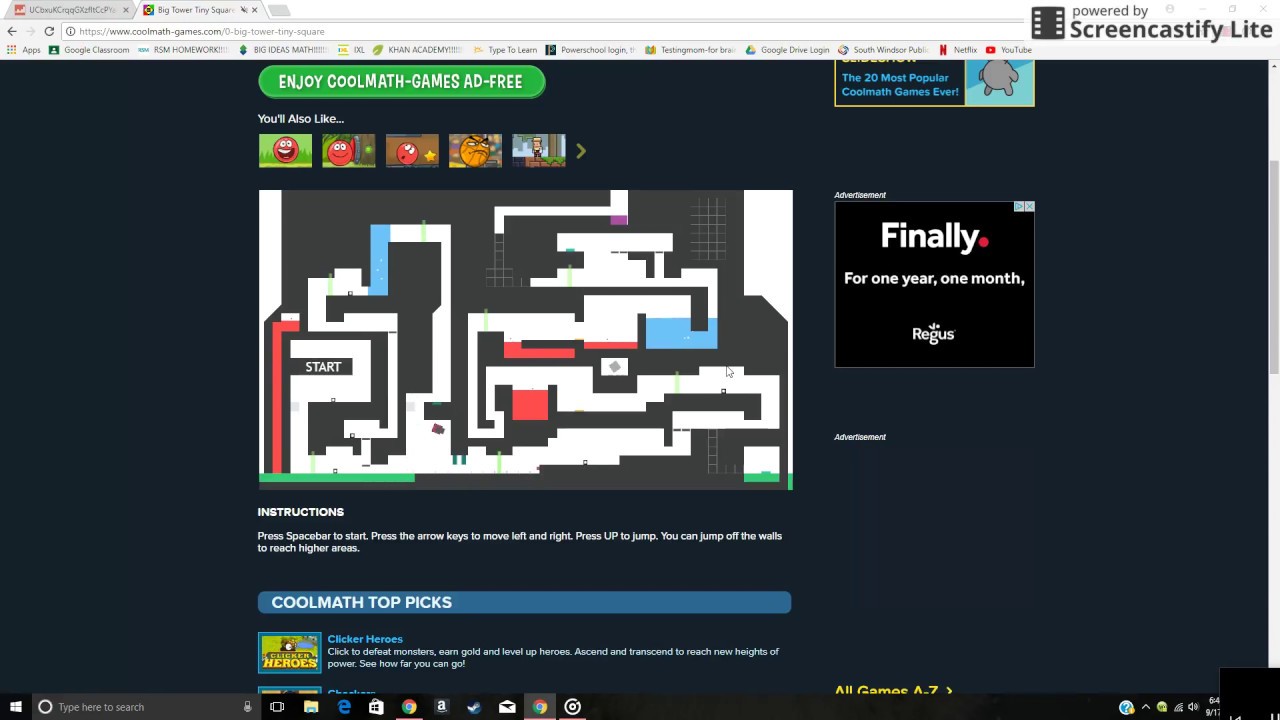Open volume control in system tray
1280x720 pixels.
[1193, 707]
